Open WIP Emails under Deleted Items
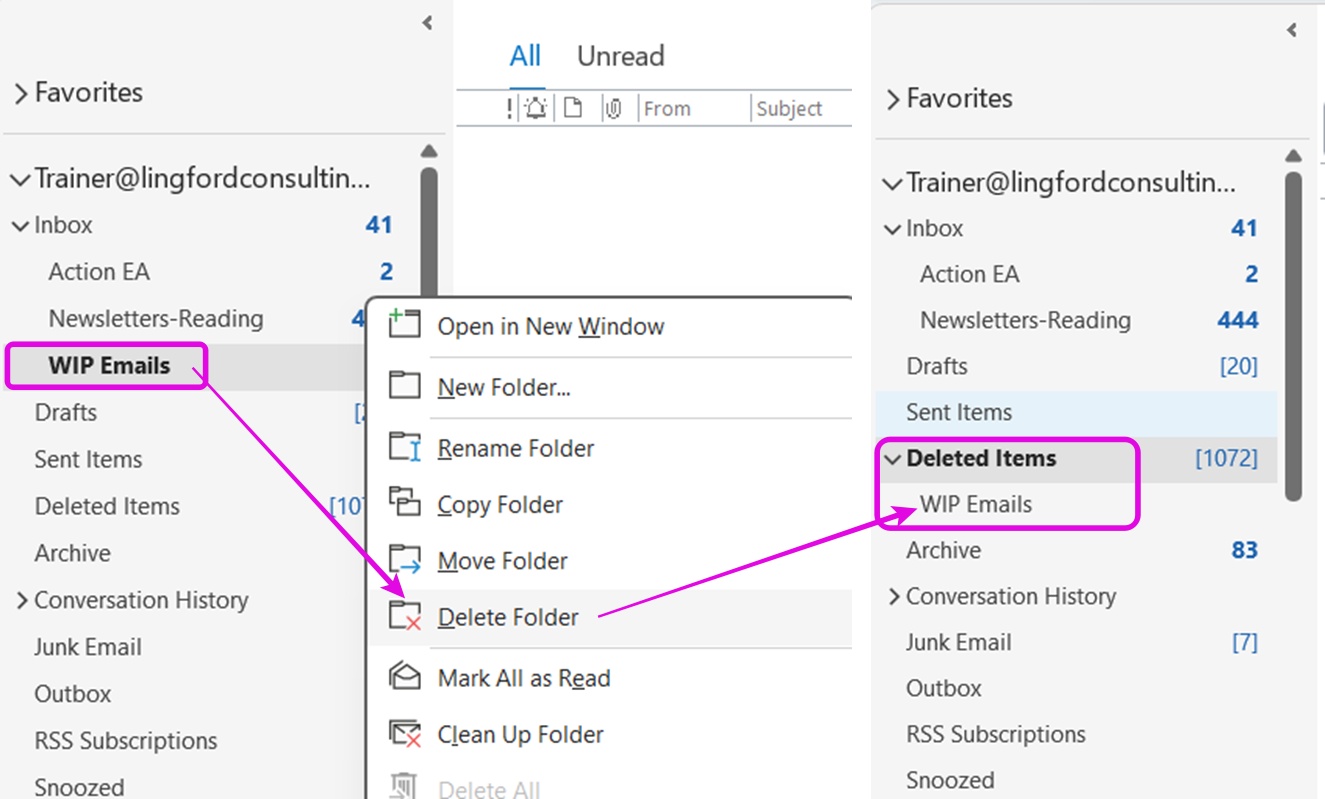Screen dimensions: 1325x799 pos(976,505)
